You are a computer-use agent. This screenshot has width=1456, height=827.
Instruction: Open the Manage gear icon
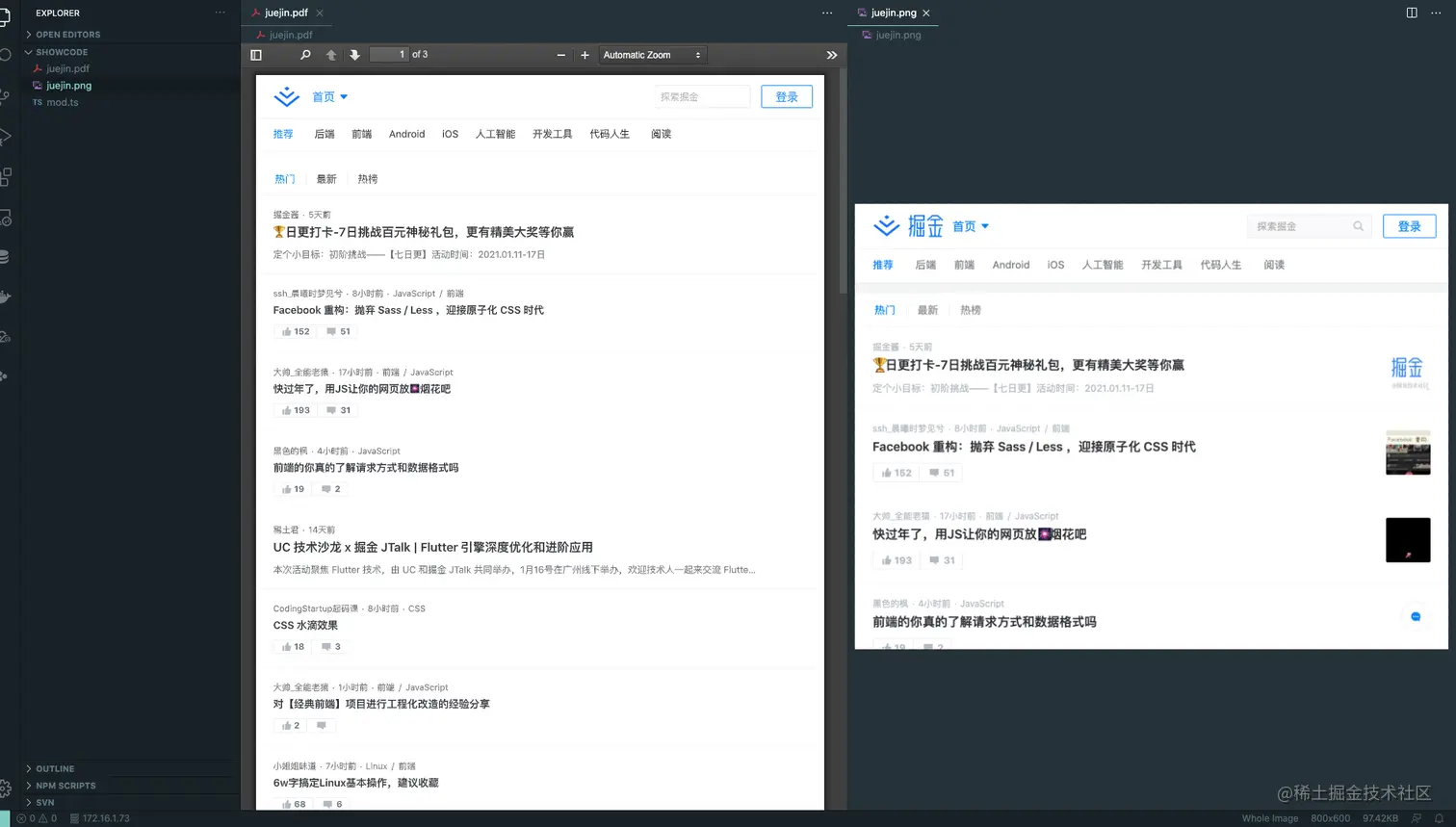[5, 788]
